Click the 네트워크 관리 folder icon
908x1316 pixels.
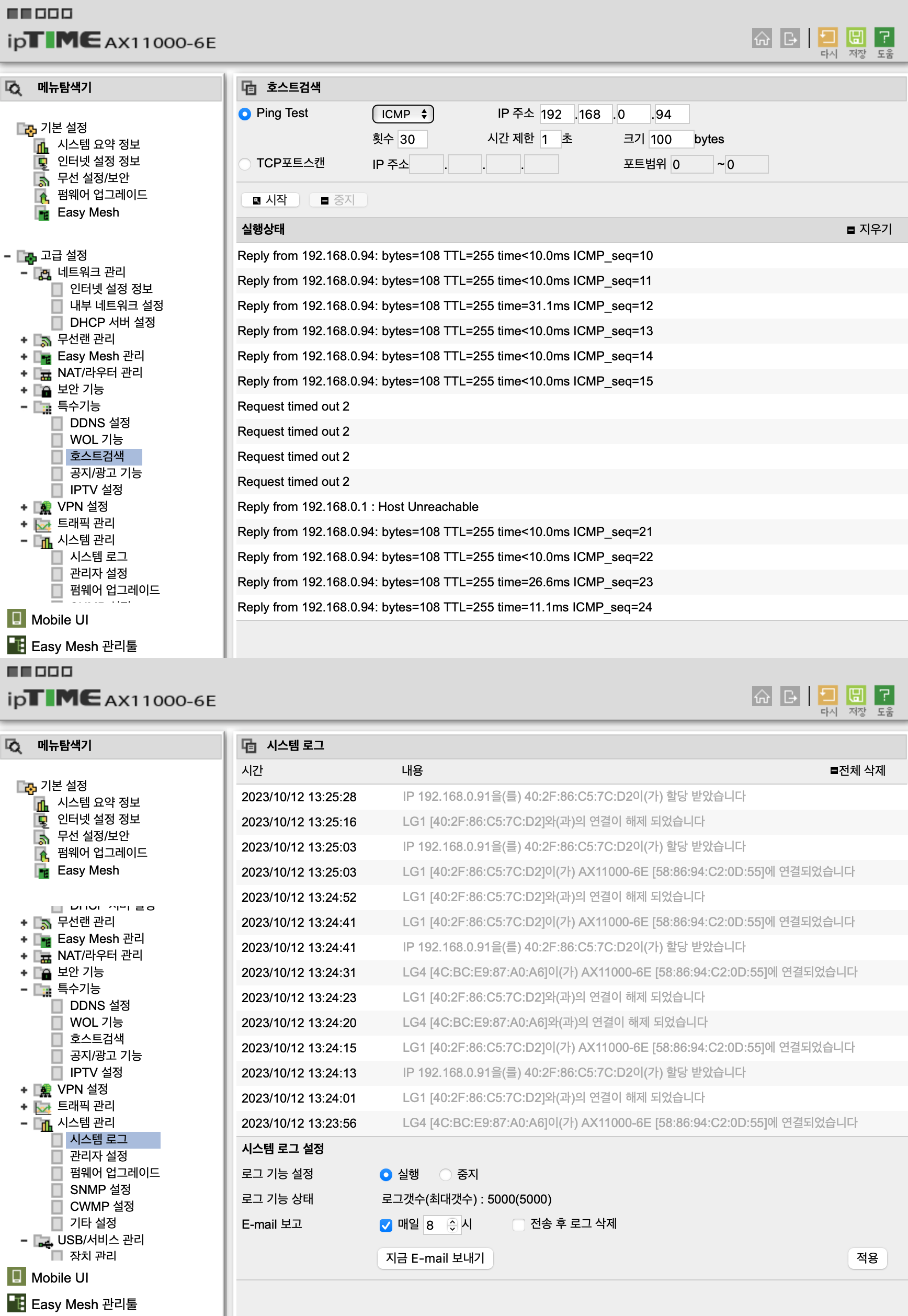click(x=43, y=273)
